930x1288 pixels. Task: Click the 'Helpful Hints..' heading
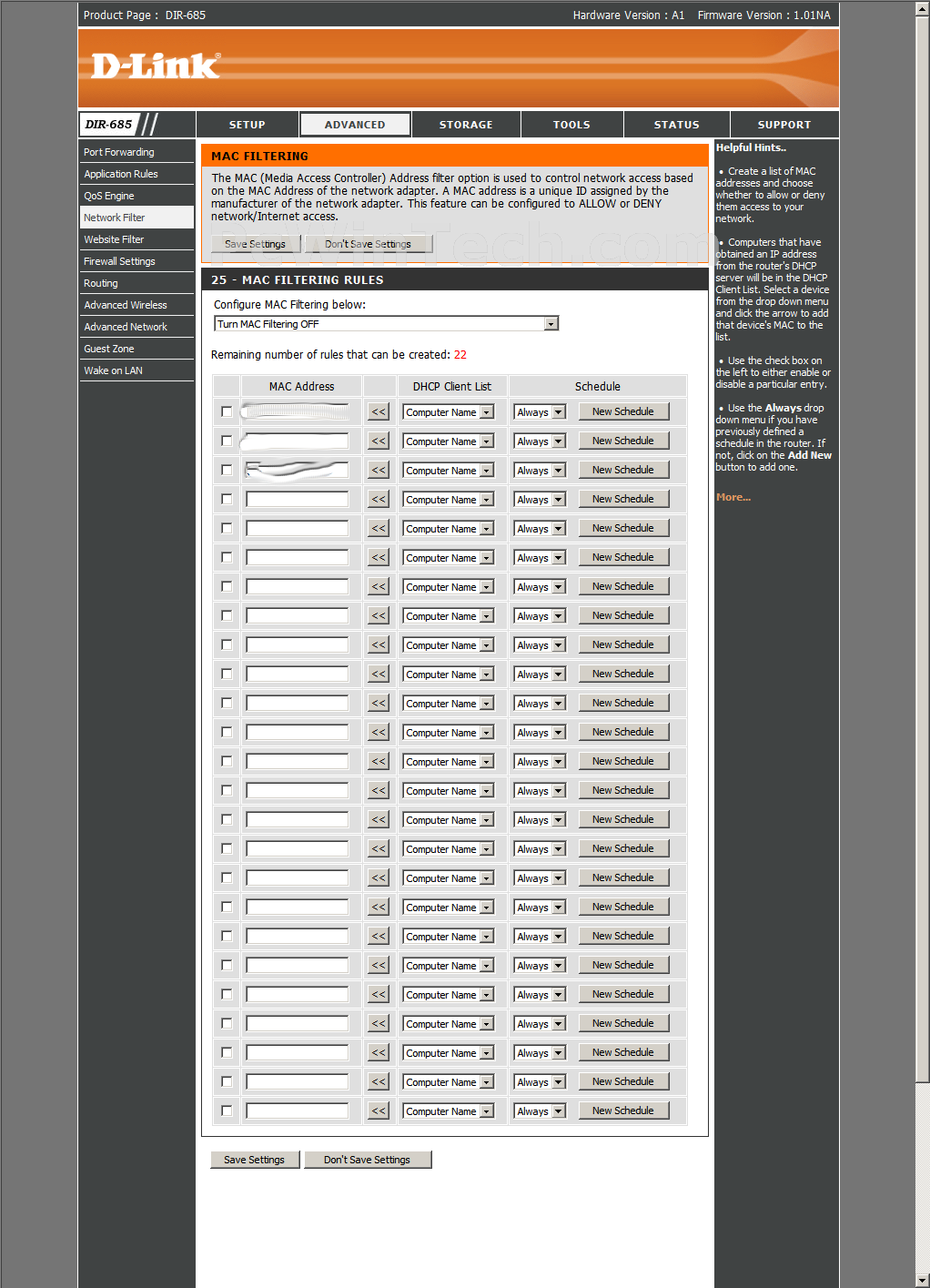(751, 147)
